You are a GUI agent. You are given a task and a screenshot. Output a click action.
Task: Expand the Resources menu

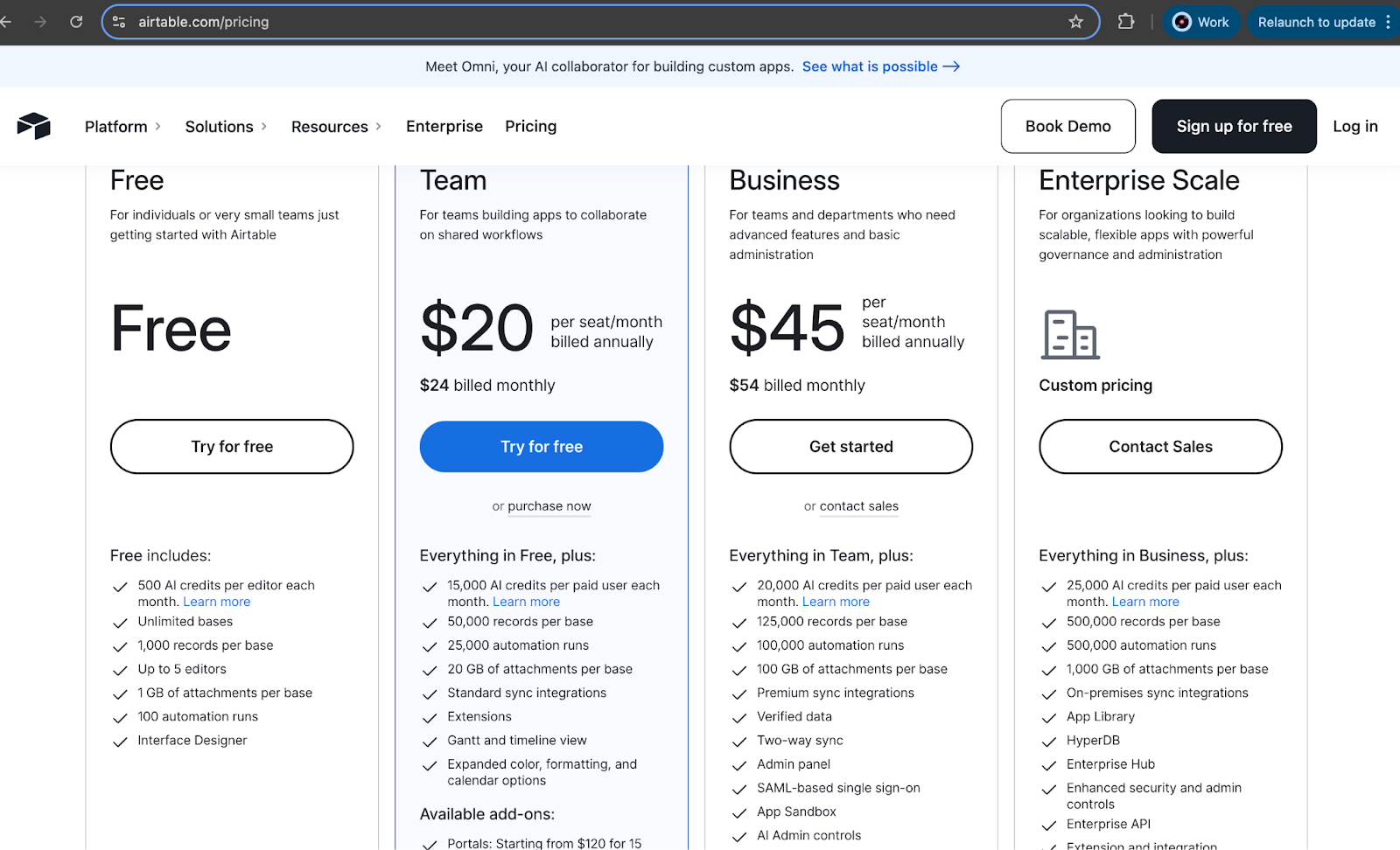pos(336,127)
